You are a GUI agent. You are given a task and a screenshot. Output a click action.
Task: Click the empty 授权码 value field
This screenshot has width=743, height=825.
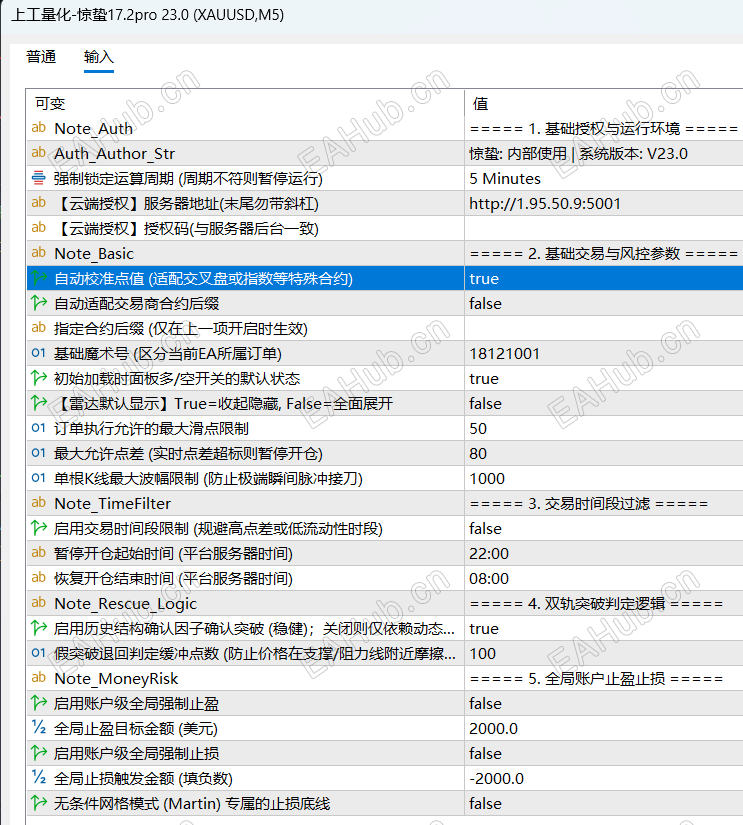pos(604,228)
